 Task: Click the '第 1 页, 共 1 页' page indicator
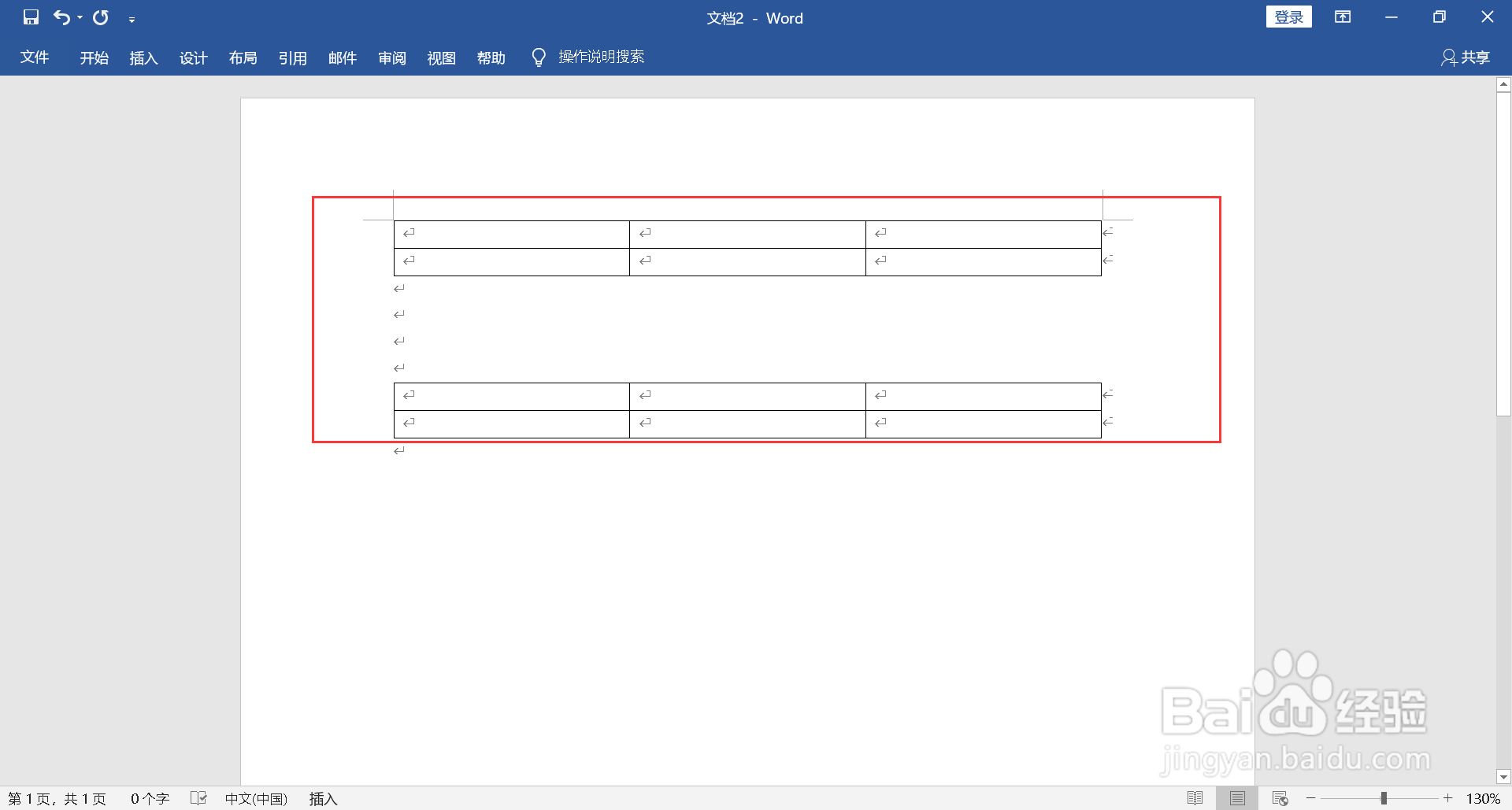click(x=57, y=799)
